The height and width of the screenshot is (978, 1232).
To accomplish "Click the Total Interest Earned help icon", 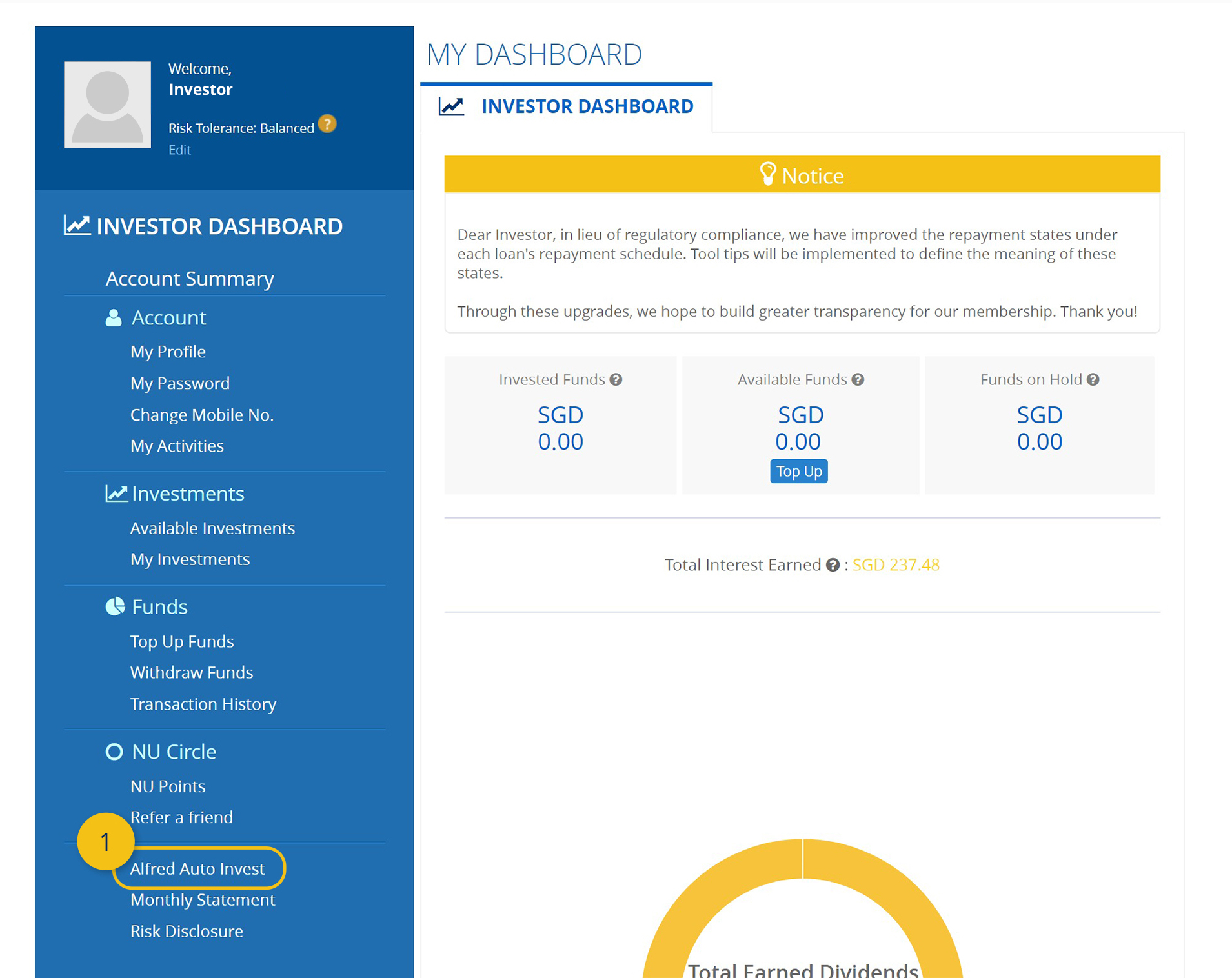I will click(x=833, y=565).
